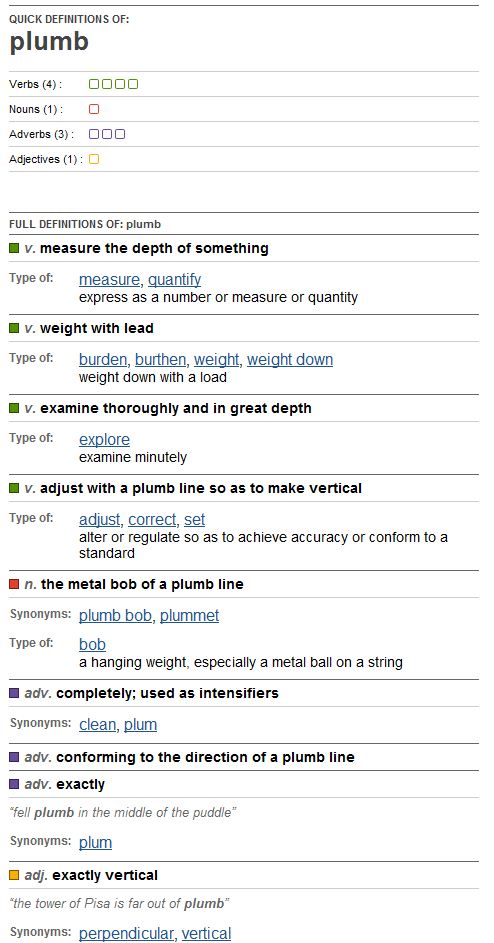The image size is (494, 943).
Task: Open the 'quantify' link
Action: click(x=174, y=280)
